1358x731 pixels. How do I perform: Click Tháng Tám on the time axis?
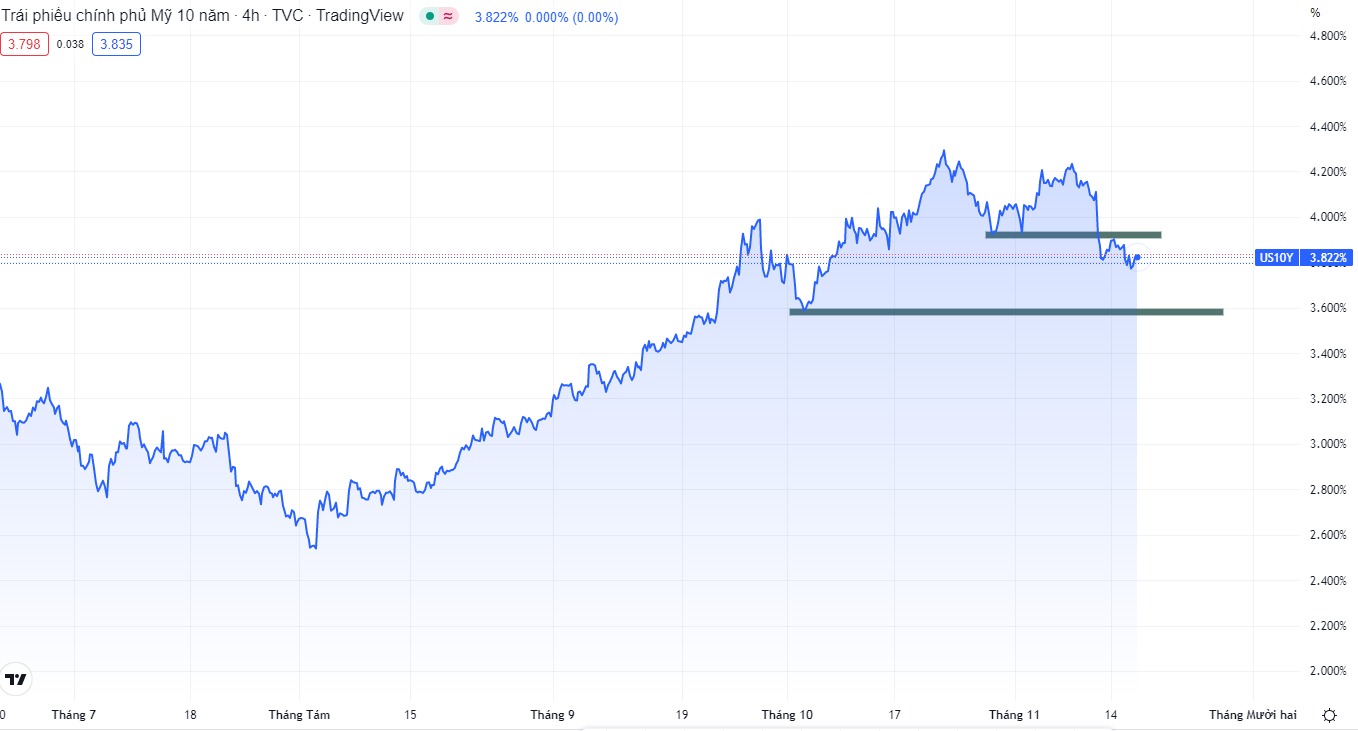(299, 715)
